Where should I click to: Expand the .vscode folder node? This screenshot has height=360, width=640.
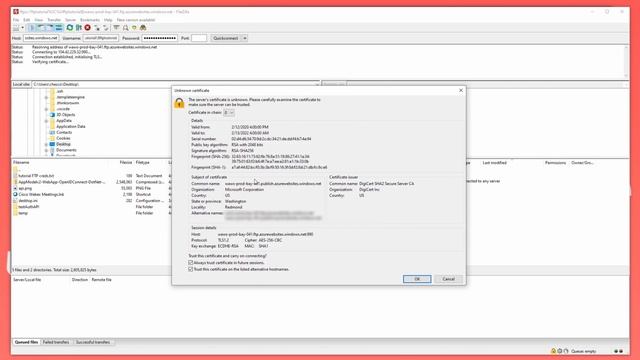tap(46, 109)
